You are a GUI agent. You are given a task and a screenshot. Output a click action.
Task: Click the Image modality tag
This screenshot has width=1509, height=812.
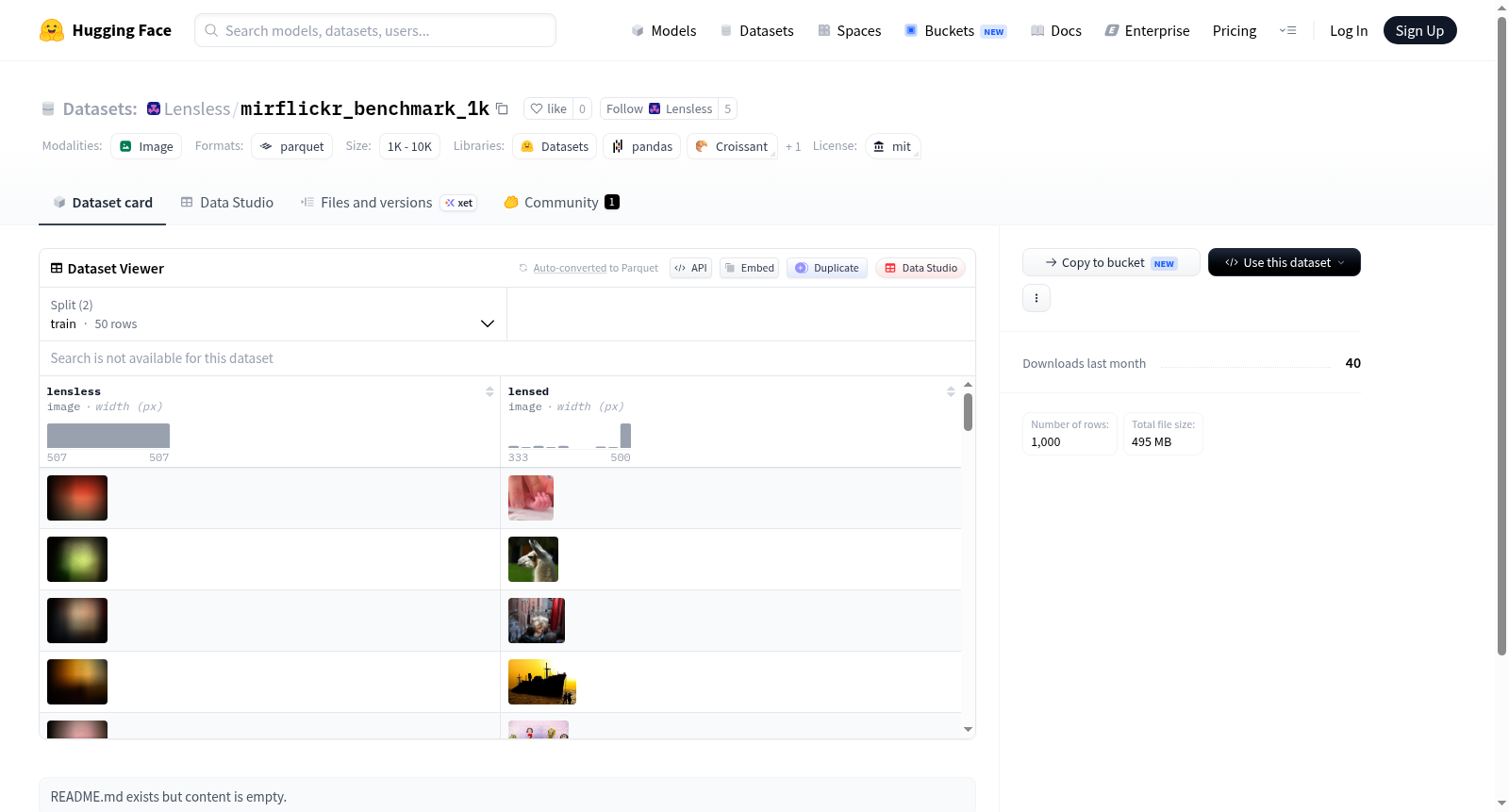click(x=146, y=146)
